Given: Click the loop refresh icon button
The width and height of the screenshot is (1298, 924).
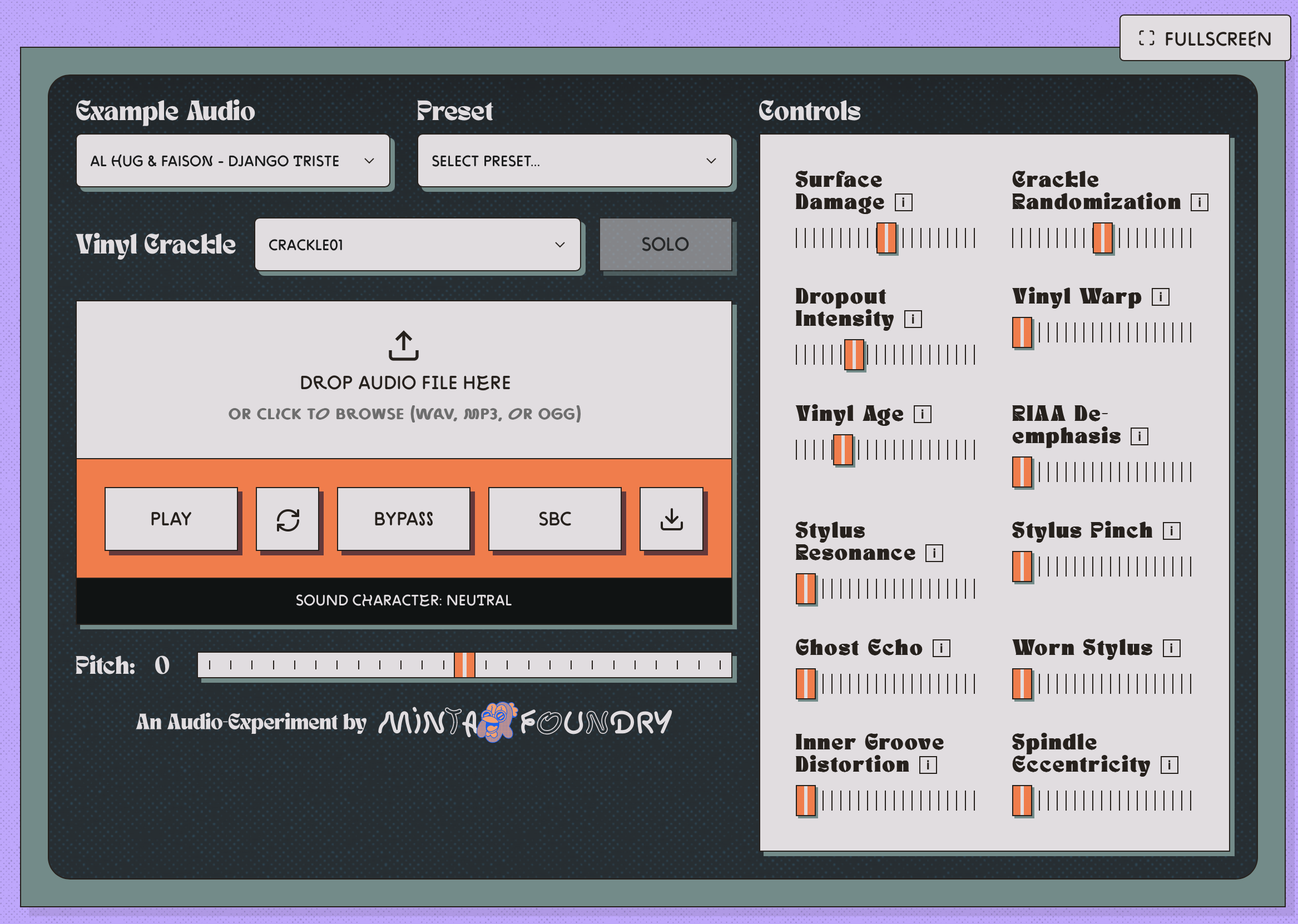Looking at the screenshot, I should (288, 519).
